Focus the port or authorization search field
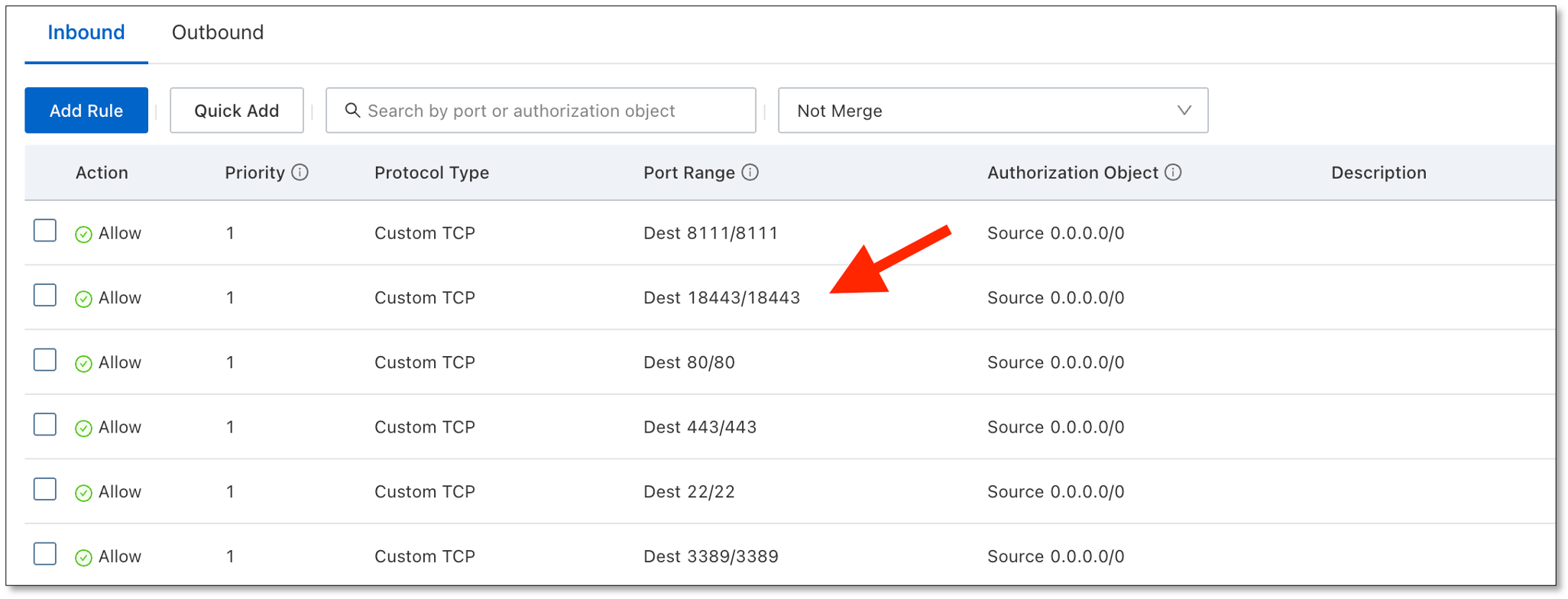 pos(550,111)
